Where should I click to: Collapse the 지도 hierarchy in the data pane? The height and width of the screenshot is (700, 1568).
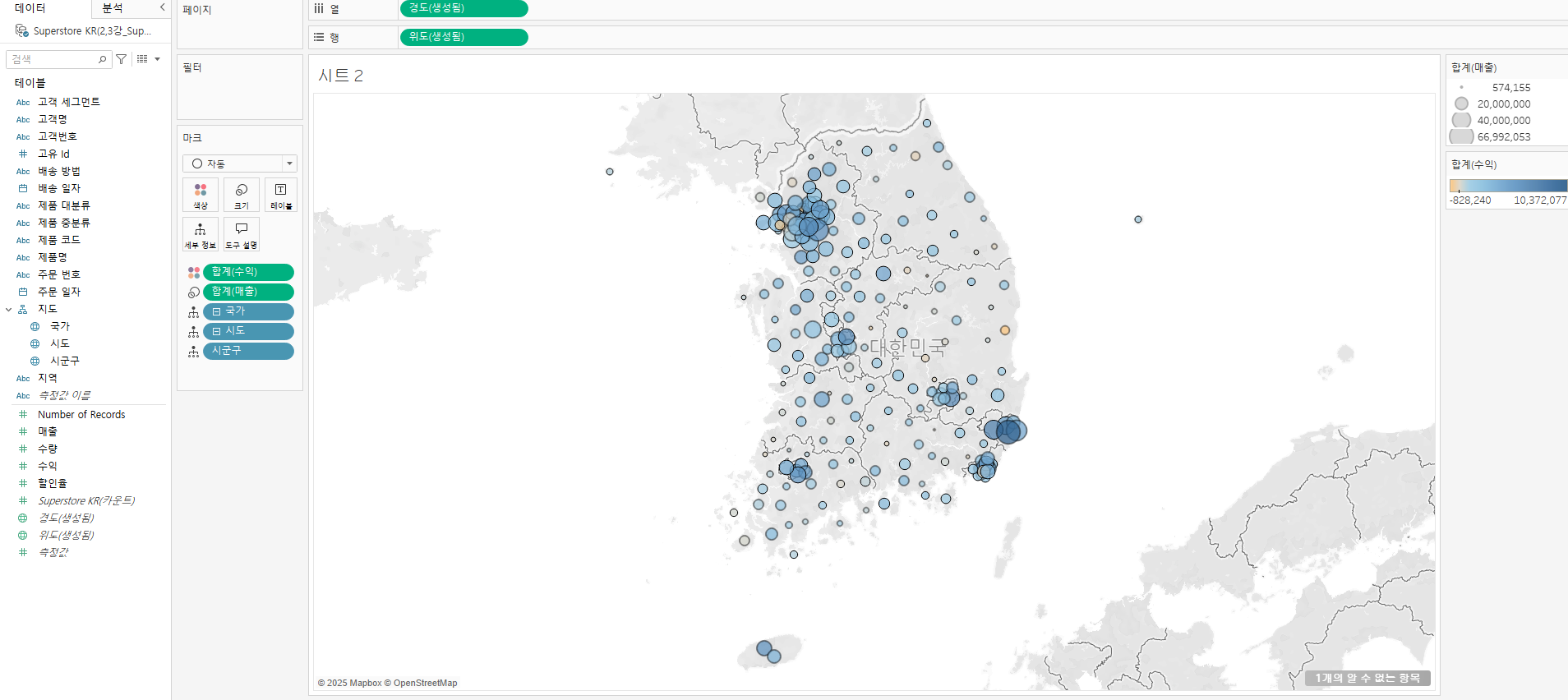(x=9, y=310)
